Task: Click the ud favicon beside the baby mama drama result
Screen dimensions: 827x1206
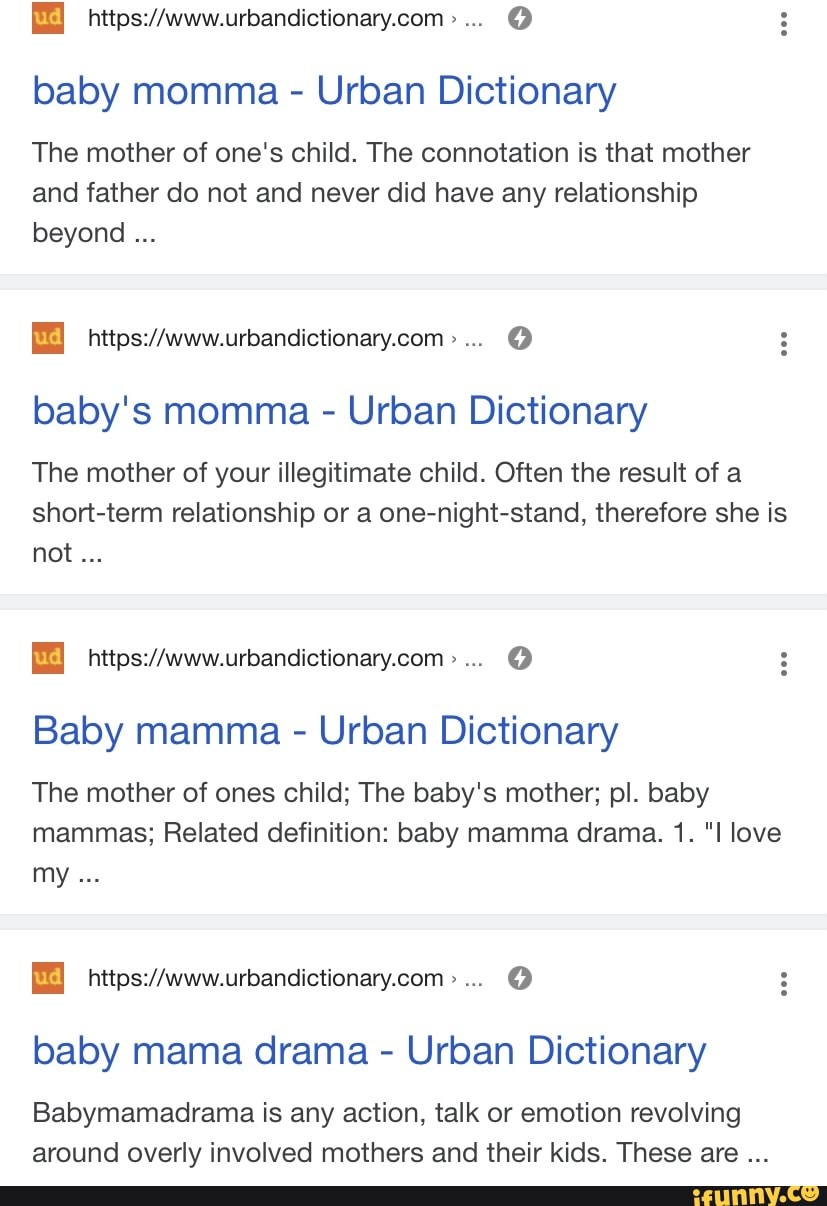Action: (x=48, y=978)
